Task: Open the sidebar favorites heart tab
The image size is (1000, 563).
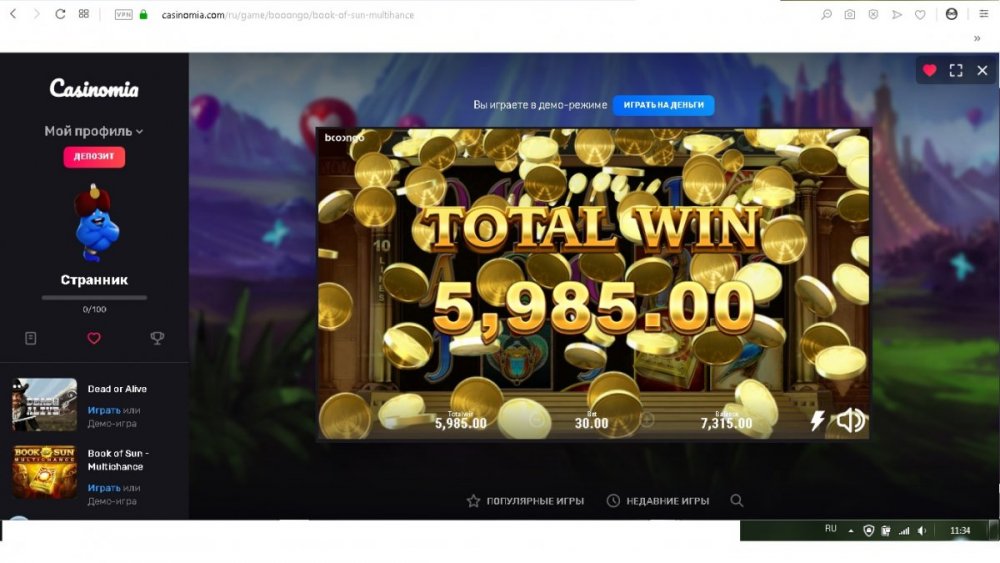Action: tap(94, 338)
